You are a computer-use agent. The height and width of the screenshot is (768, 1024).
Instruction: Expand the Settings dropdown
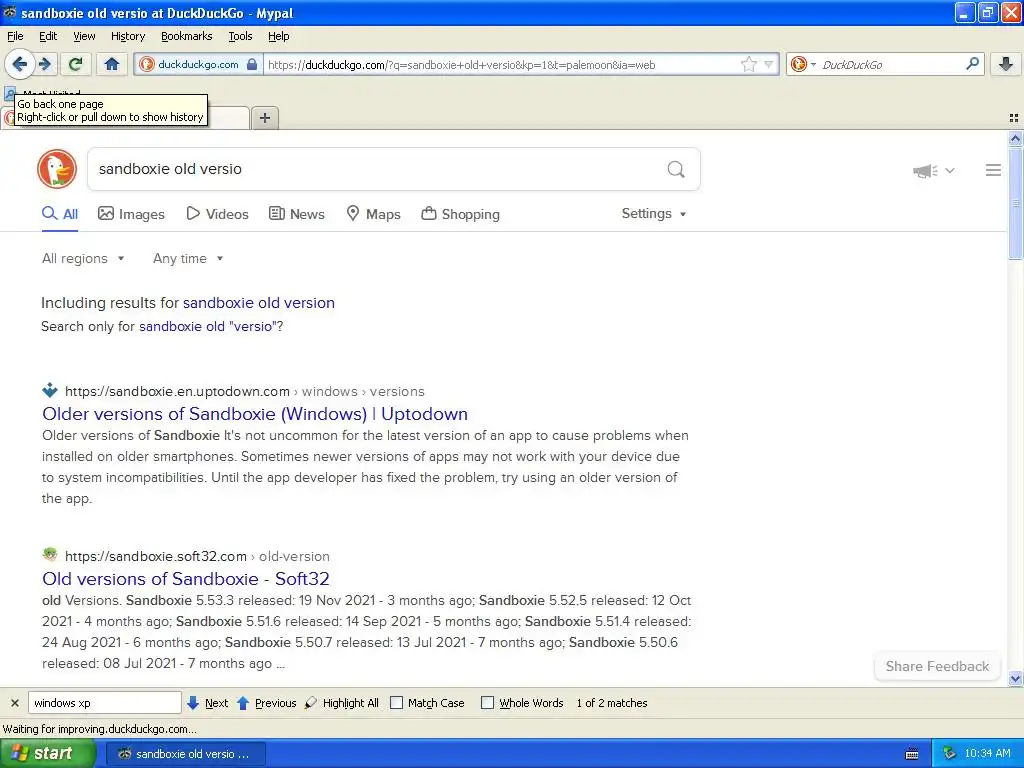[654, 214]
